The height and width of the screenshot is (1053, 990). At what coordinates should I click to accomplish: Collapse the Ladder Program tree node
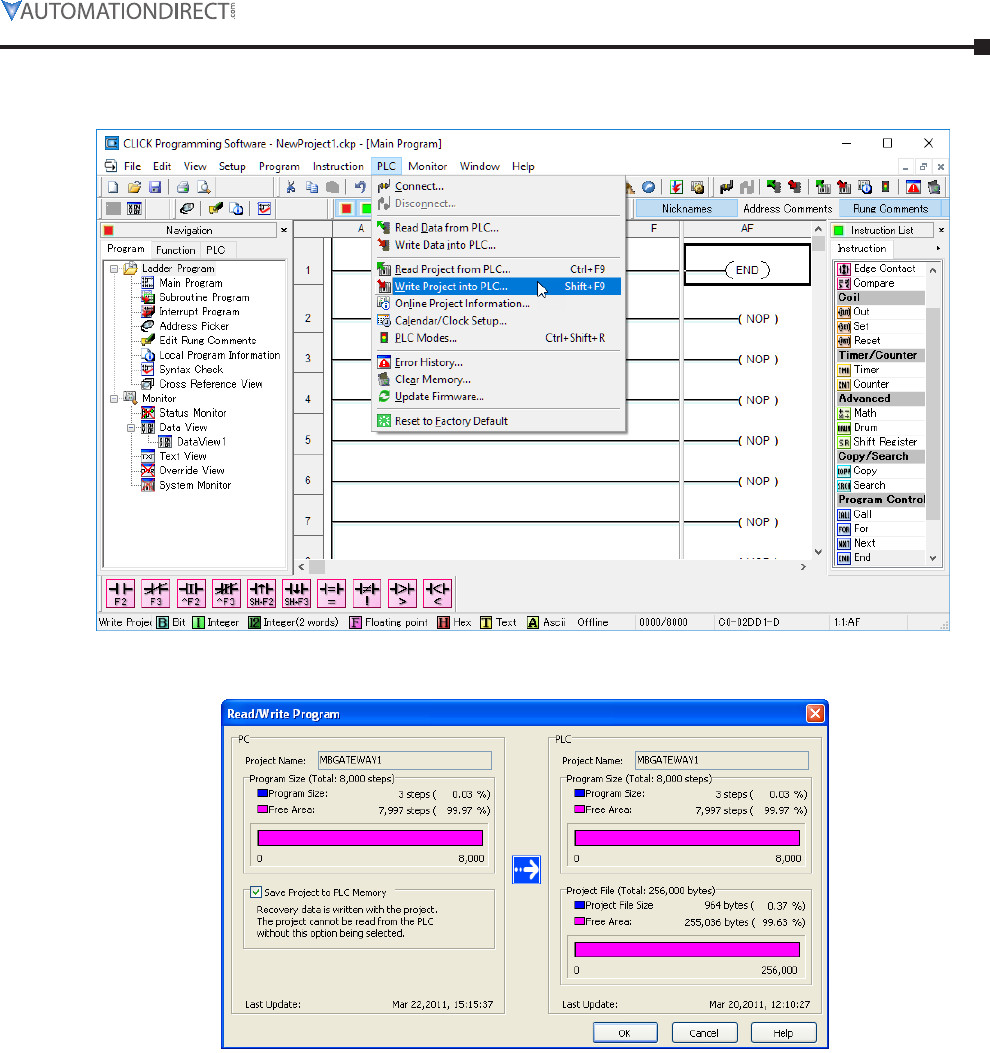point(114,269)
